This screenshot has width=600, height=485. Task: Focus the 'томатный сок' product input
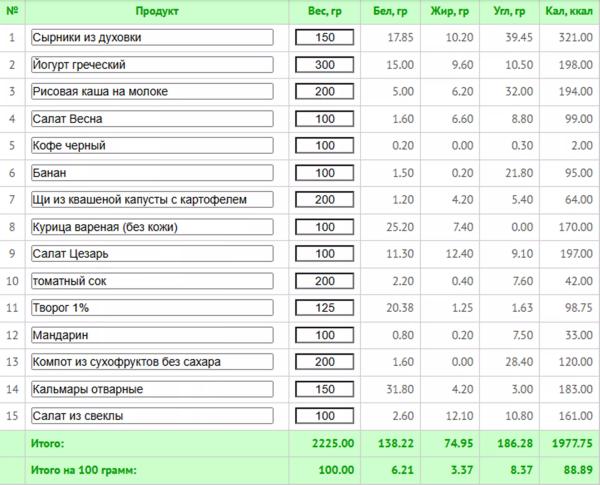152,281
